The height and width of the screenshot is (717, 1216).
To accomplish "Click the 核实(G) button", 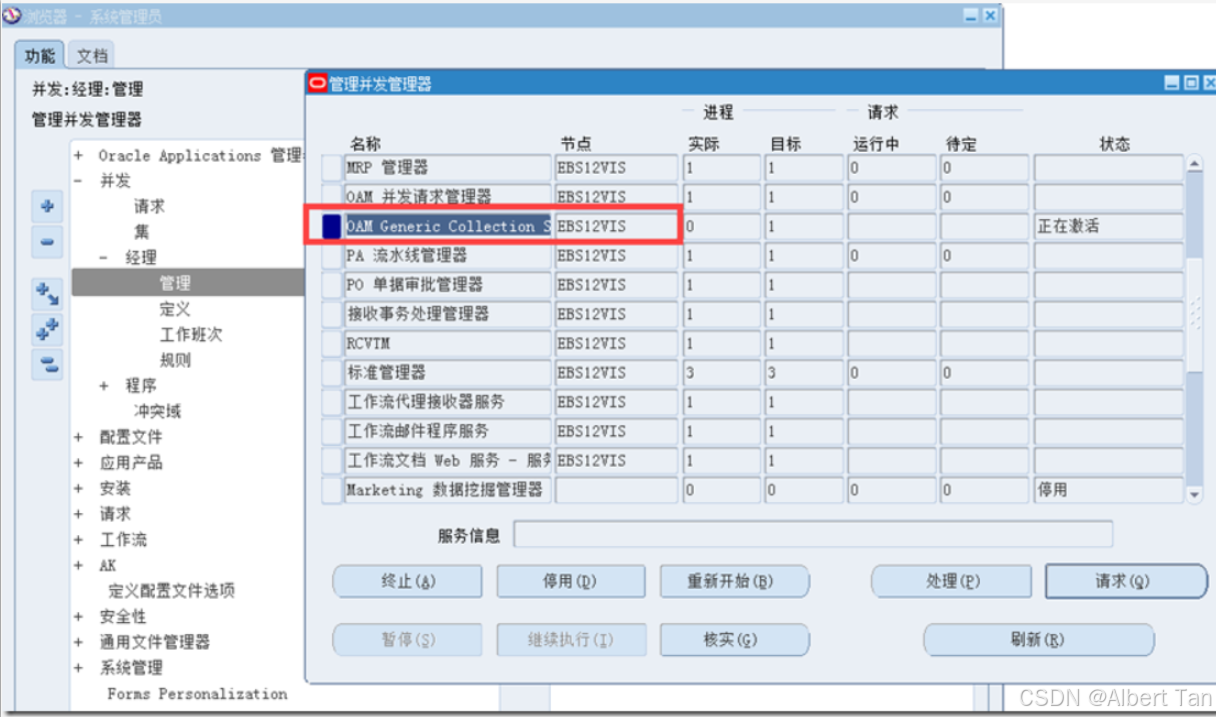I will (x=734, y=639).
